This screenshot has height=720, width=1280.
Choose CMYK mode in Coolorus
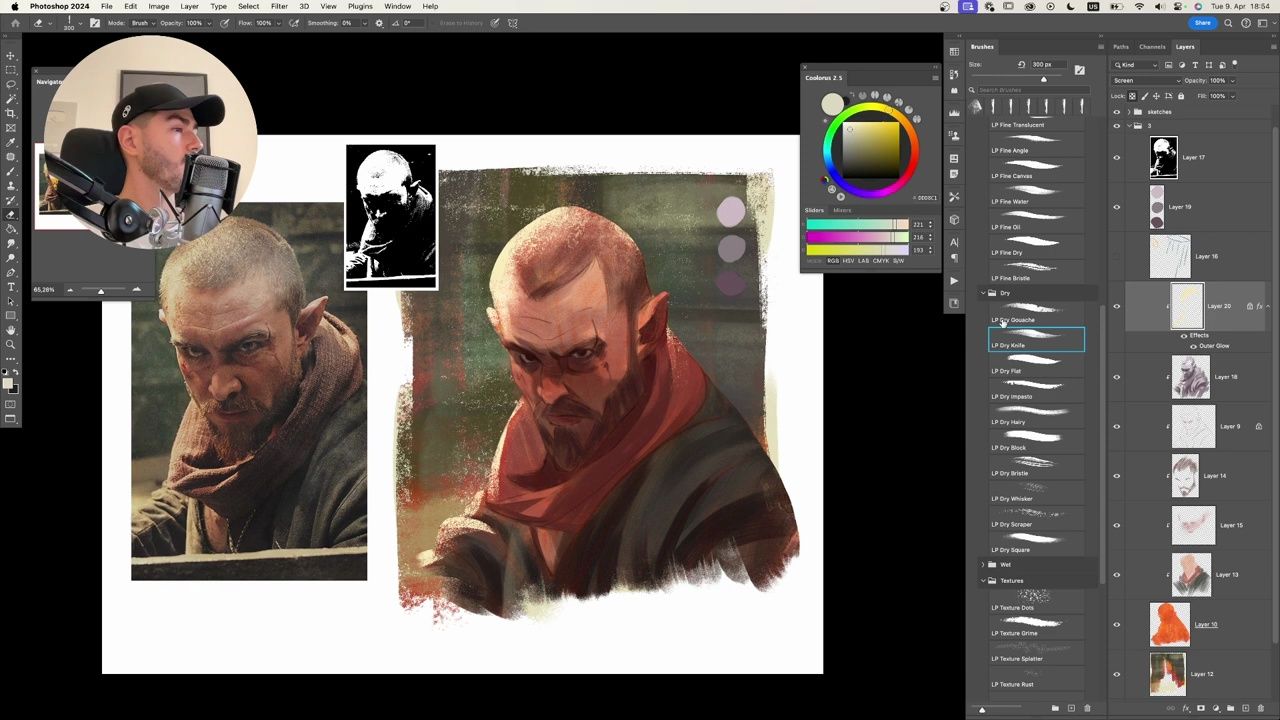click(x=881, y=261)
